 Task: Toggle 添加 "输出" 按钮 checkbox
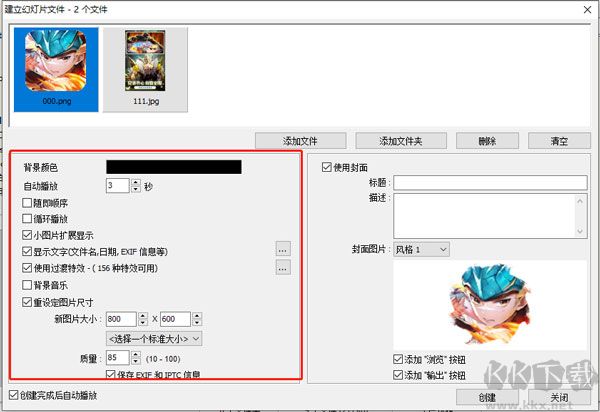[x=398, y=375]
